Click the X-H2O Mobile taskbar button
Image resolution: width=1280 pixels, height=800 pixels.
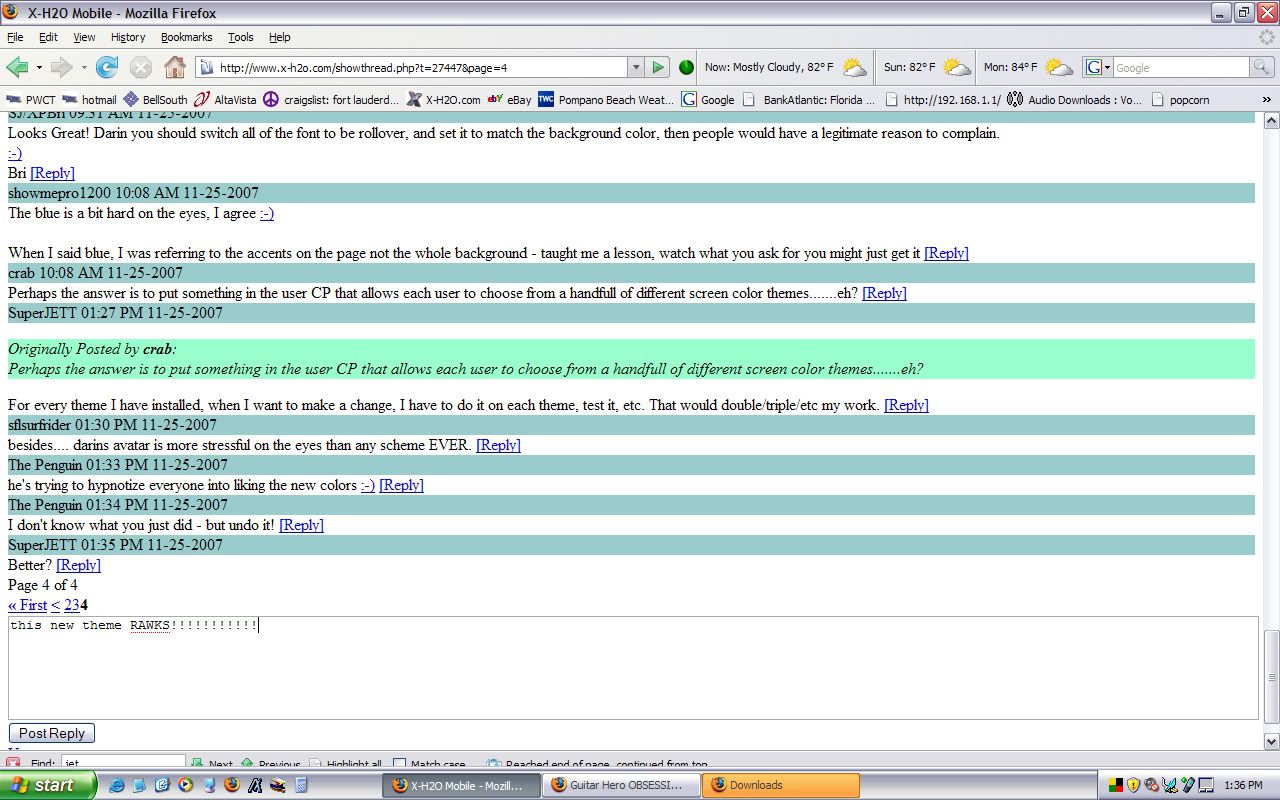point(461,785)
